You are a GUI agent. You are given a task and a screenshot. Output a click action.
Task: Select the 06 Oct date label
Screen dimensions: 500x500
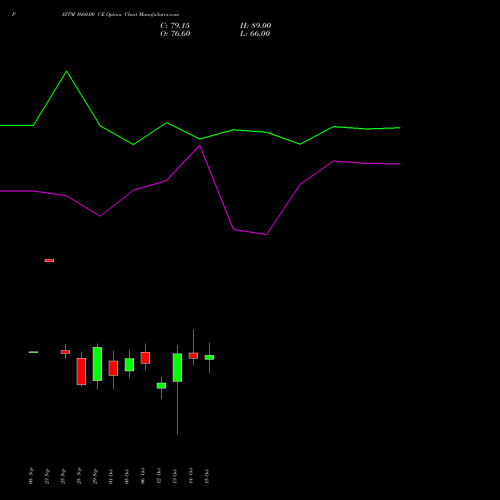tap(143, 476)
